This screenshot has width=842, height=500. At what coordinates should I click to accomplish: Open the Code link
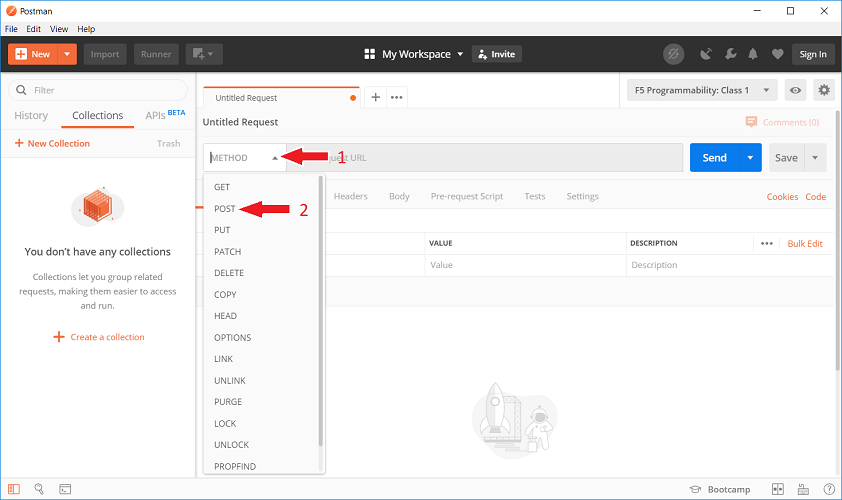point(816,197)
